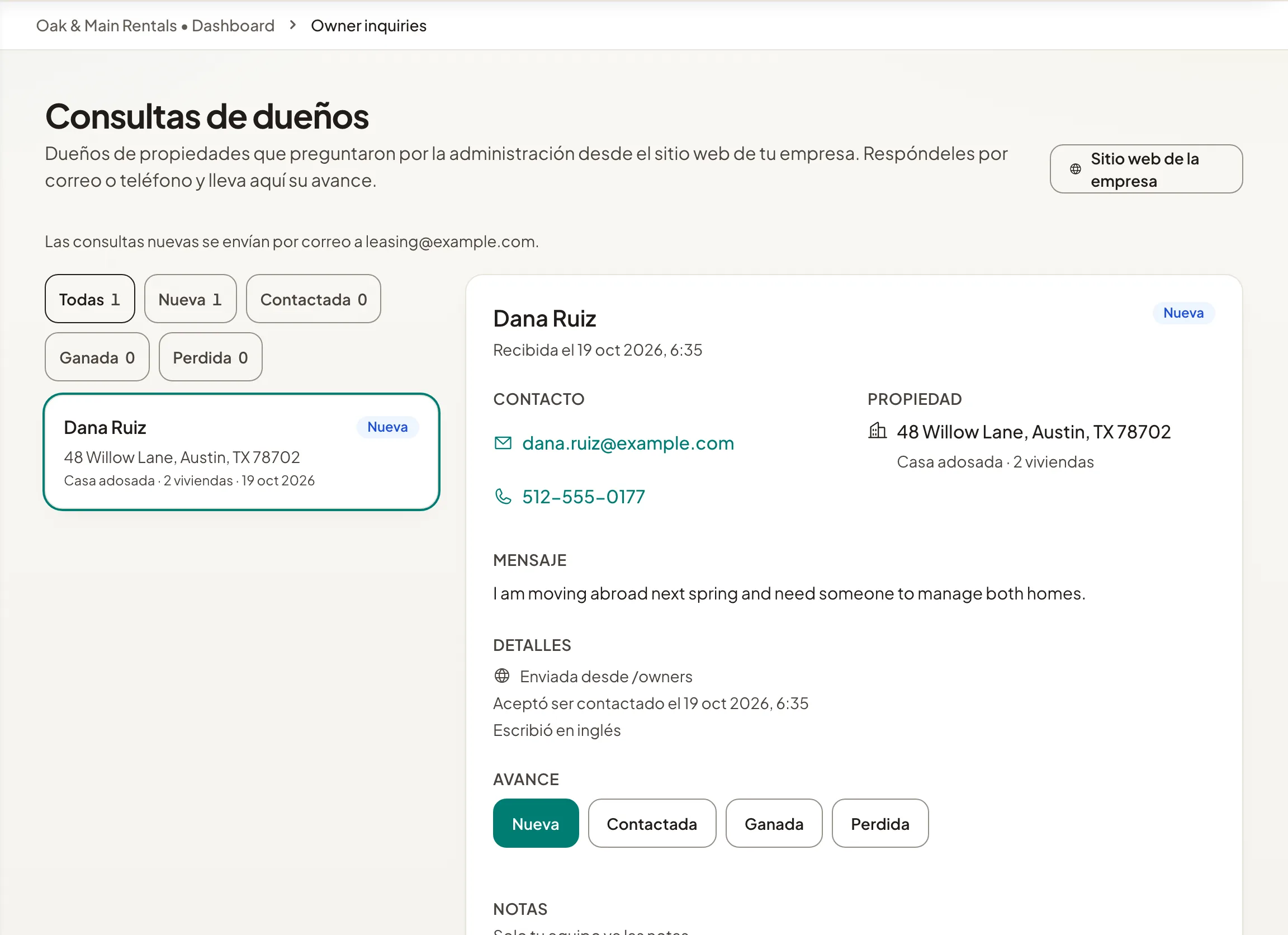Click the leasing@example.com notification text
This screenshot has width=1288, height=935.
click(292, 242)
